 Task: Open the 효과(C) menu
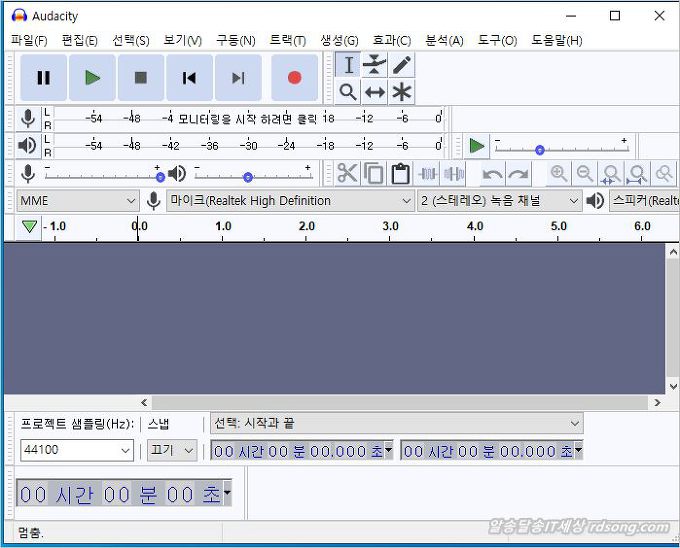pyautogui.click(x=392, y=40)
